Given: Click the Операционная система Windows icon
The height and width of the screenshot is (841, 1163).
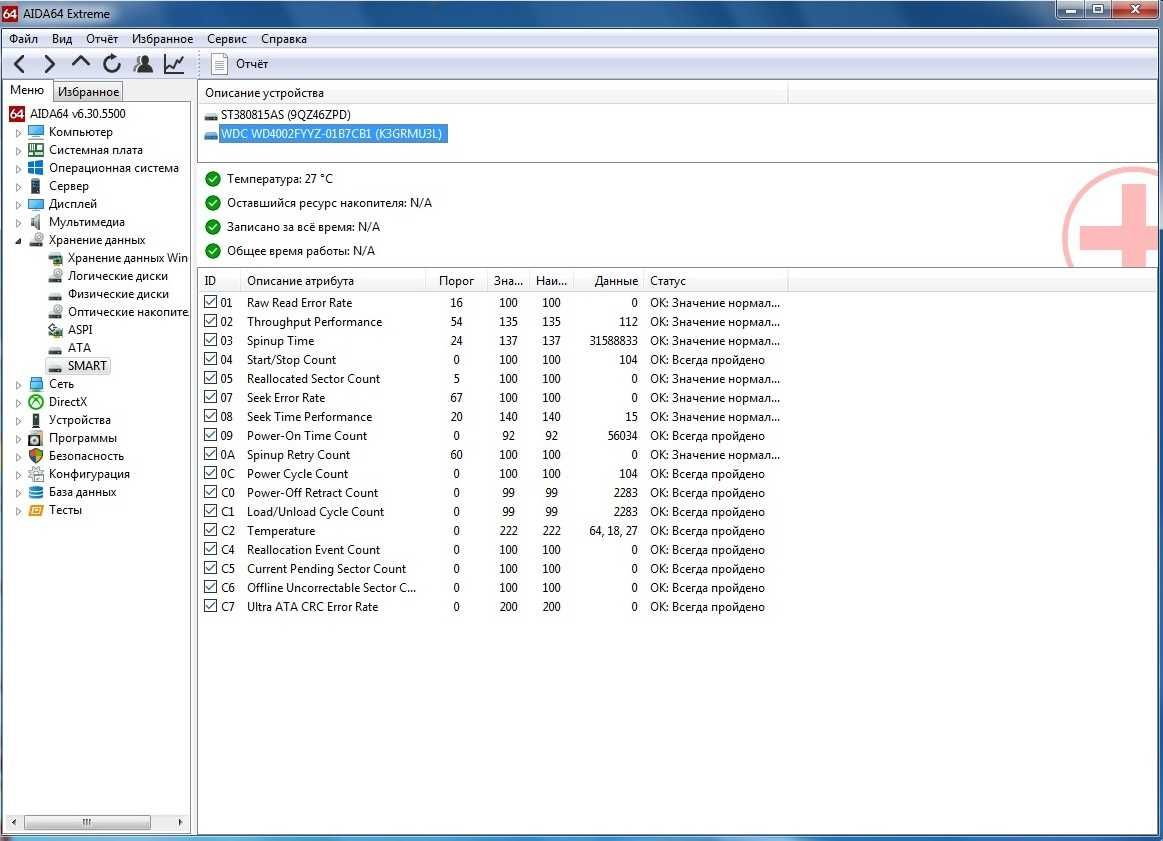Looking at the screenshot, I should coord(36,168).
